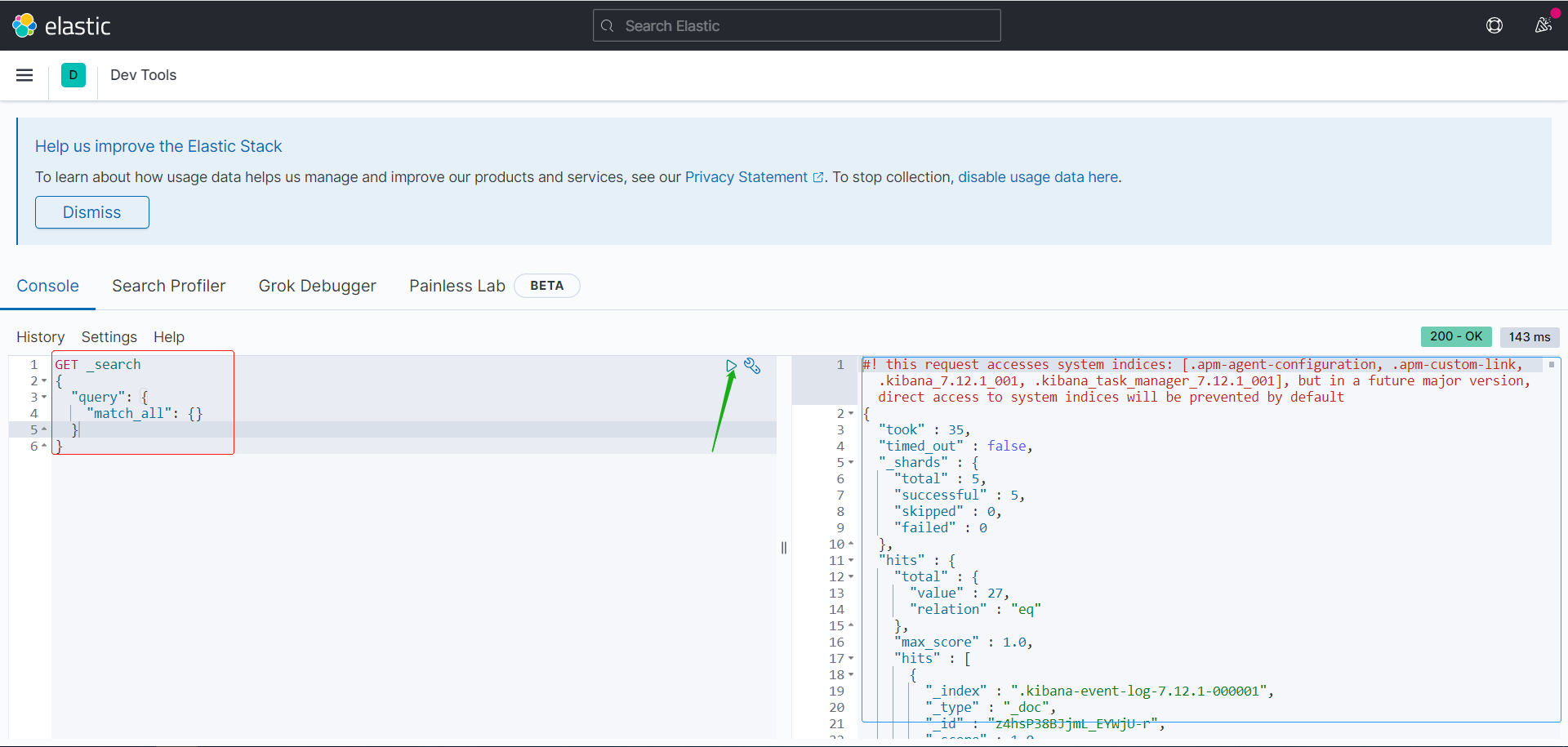This screenshot has width=1568, height=747.
Task: Click the "max_score" : 1.0 response line
Action: click(x=964, y=643)
